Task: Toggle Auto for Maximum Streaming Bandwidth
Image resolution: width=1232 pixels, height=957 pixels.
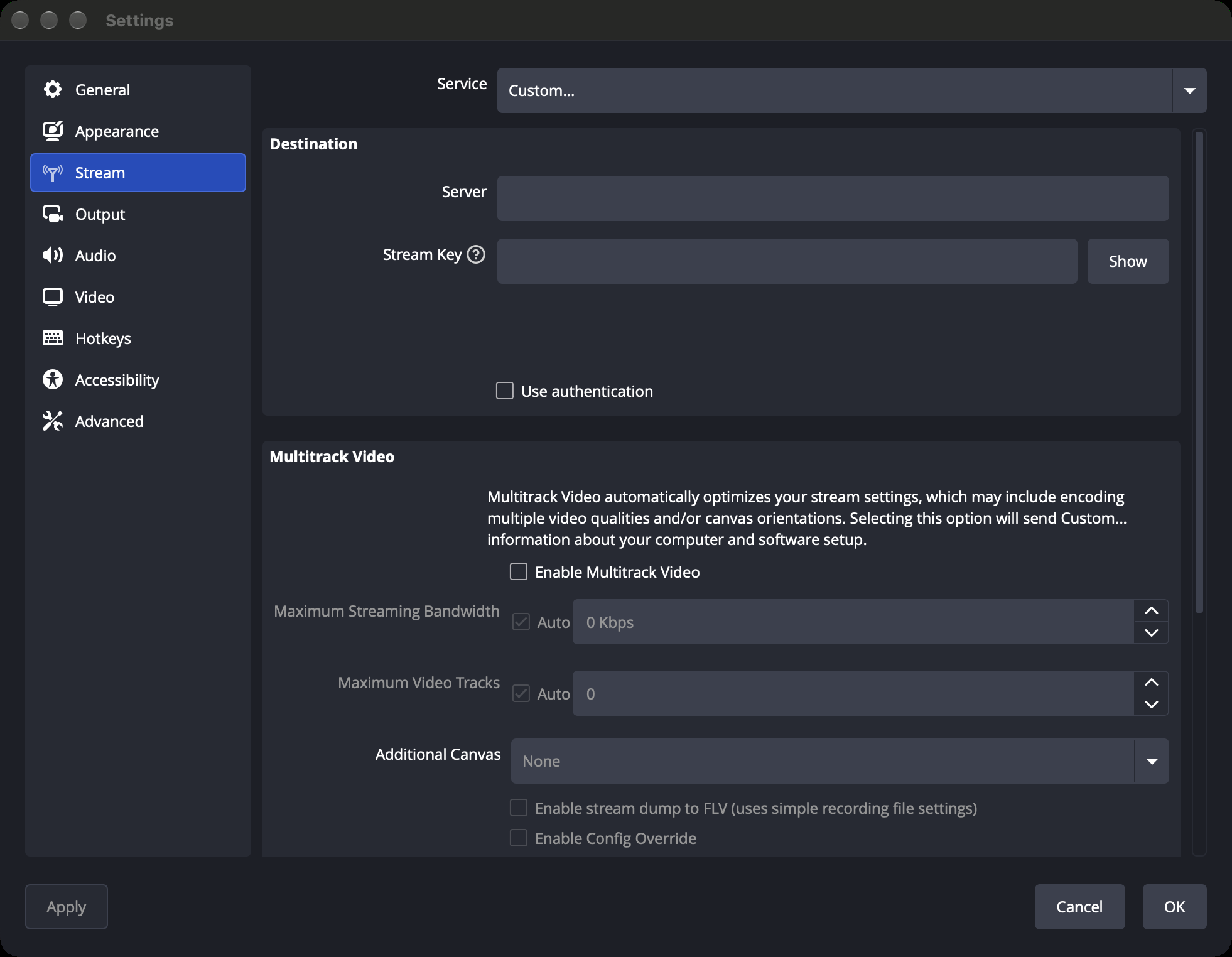Action: [521, 622]
